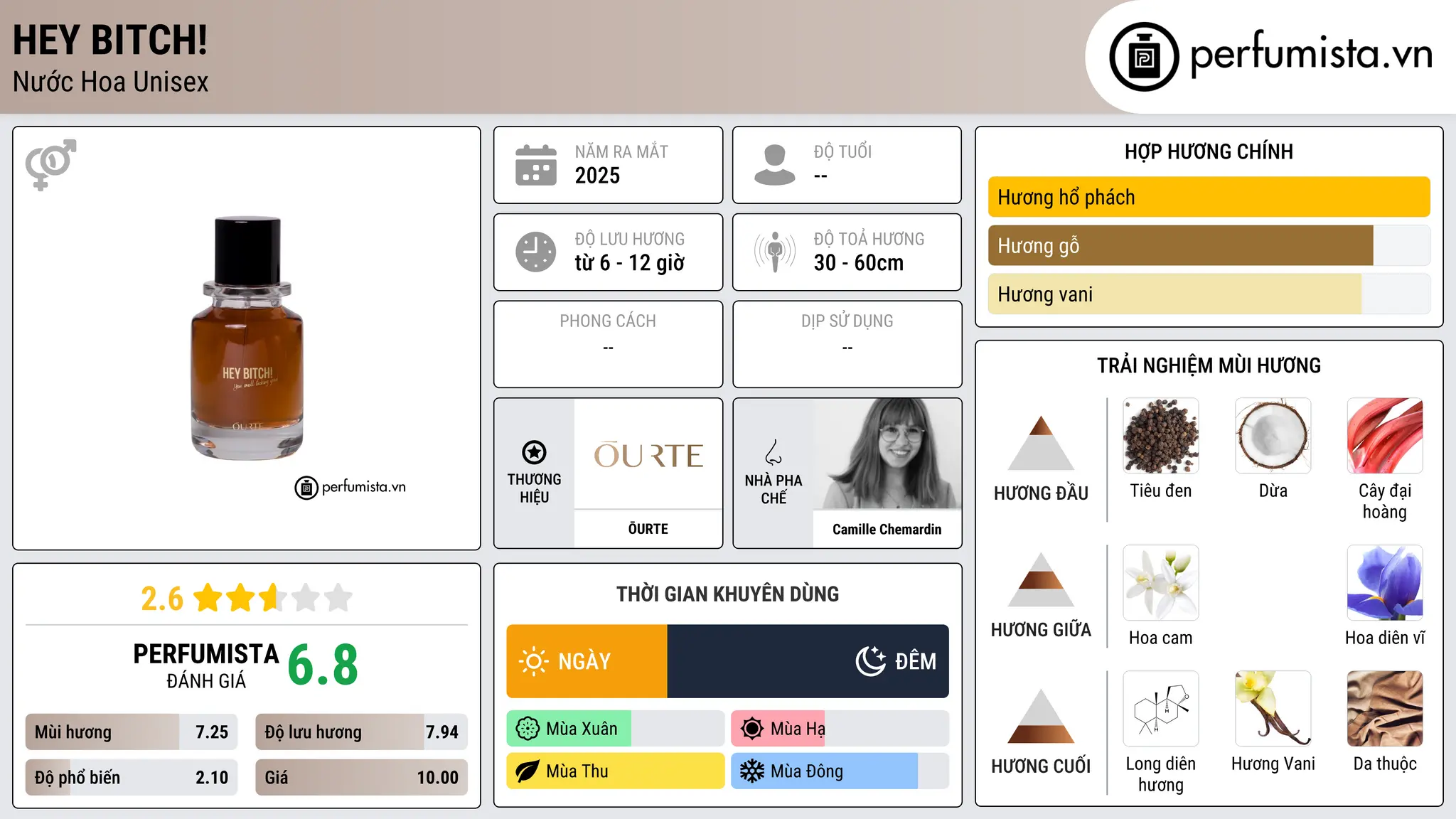Viewport: 1456px width, 819px height.
Task: Click the Mùa Đông snowflake icon
Action: pyautogui.click(x=752, y=771)
